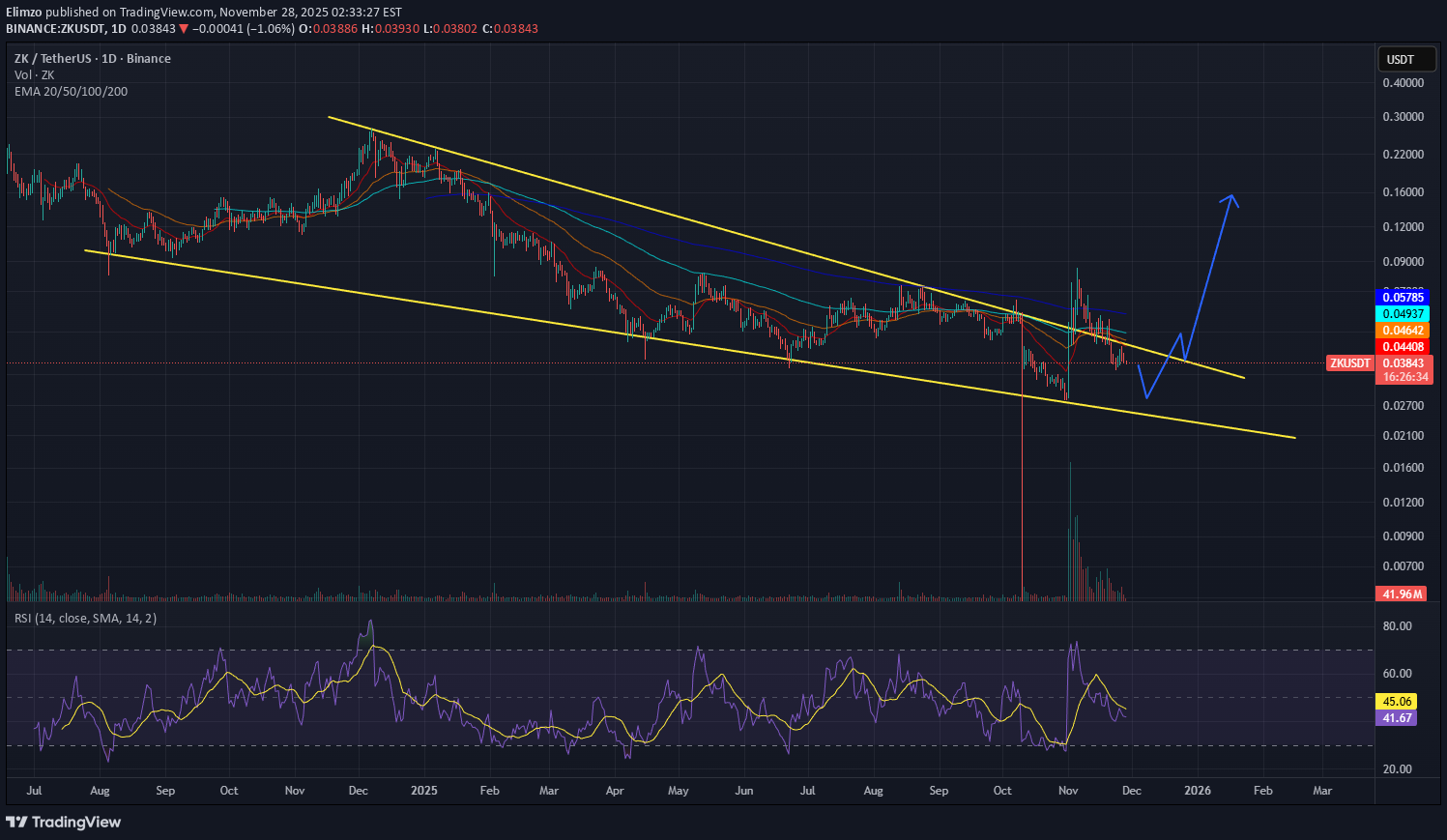This screenshot has height=840, width=1447.
Task: Click the blue projection arrow head
Action: click(1230, 198)
